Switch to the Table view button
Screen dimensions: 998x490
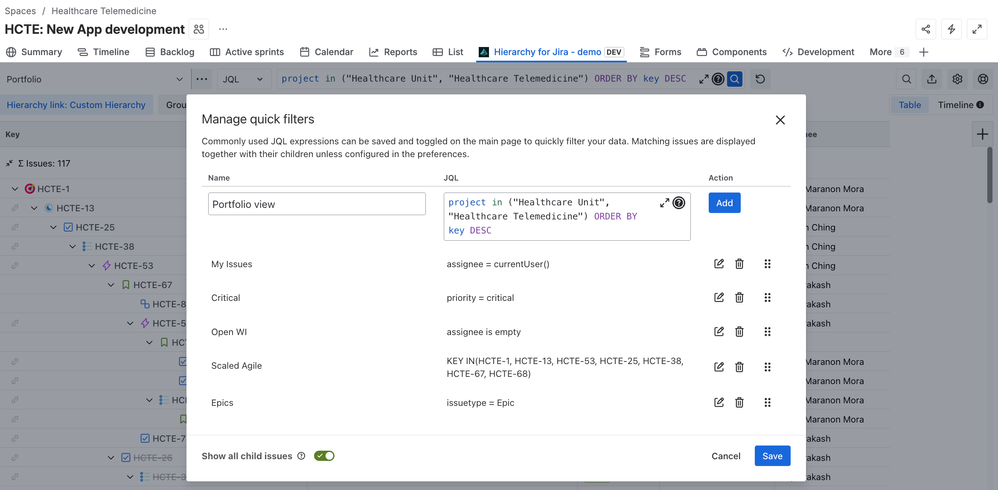[x=910, y=105]
